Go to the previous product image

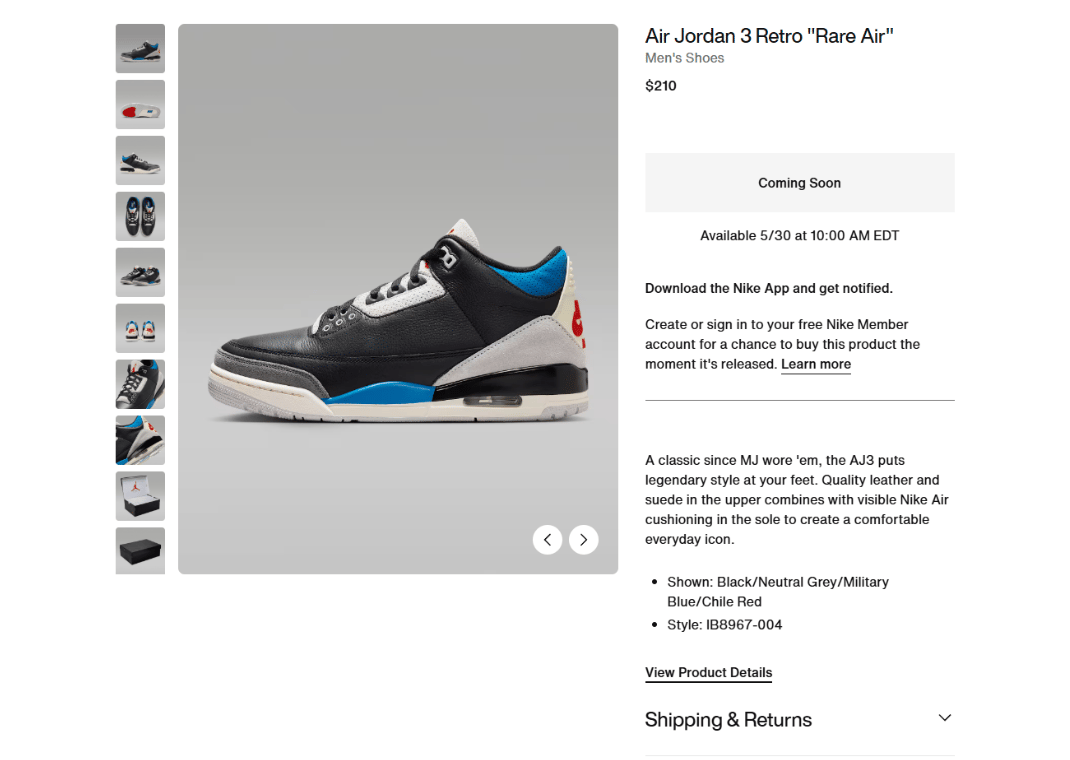click(547, 540)
